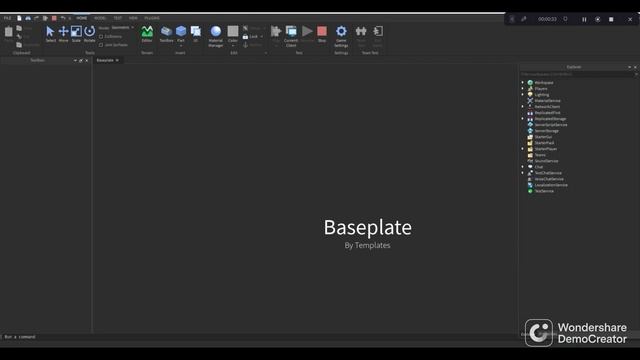Open the Color dropdown arrow
The image size is (640, 360).
(233, 46)
